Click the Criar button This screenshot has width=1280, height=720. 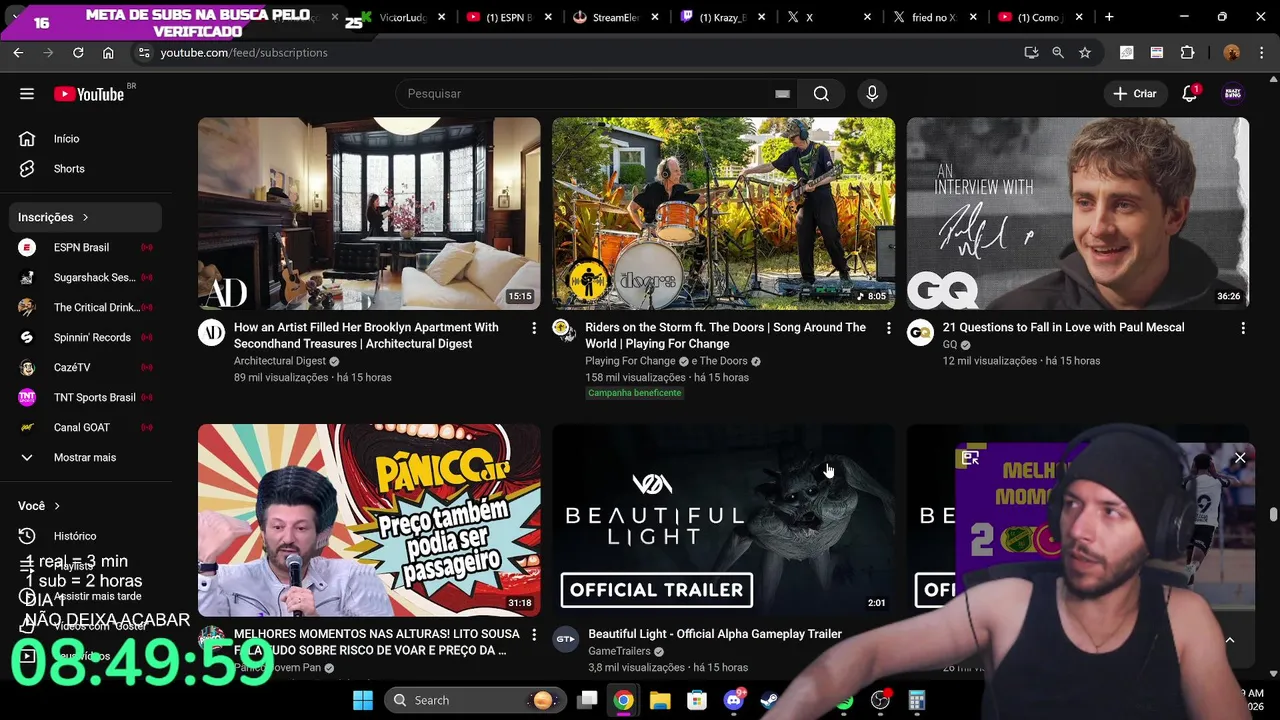[x=1135, y=93]
